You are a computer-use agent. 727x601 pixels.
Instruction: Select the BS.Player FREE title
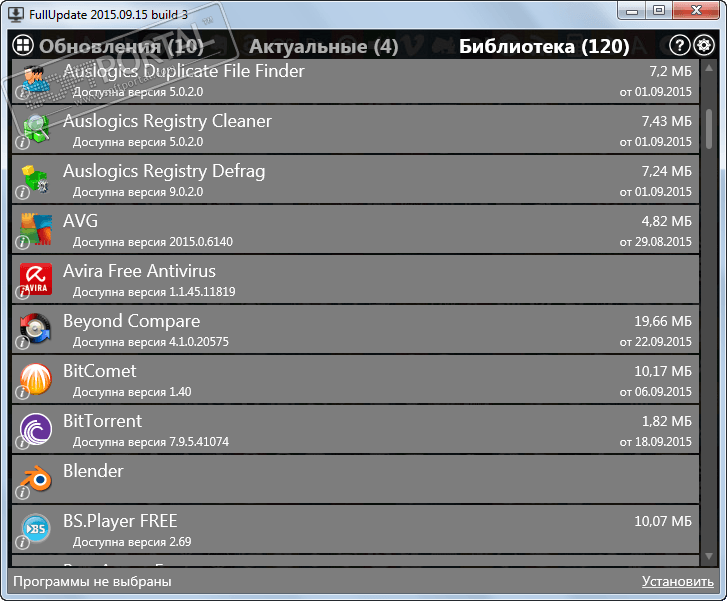120,521
